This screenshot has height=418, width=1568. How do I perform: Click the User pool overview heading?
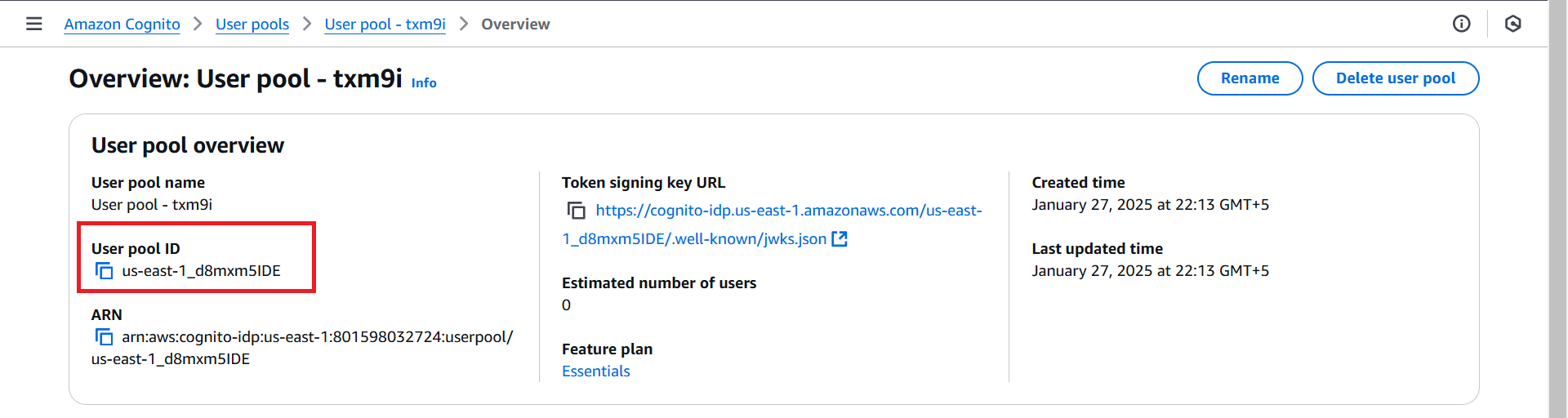(188, 145)
